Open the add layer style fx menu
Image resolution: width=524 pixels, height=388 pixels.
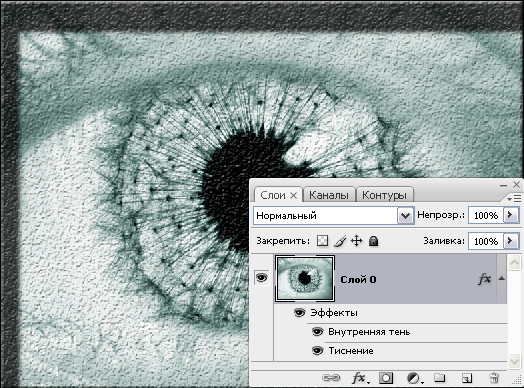(x=361, y=378)
